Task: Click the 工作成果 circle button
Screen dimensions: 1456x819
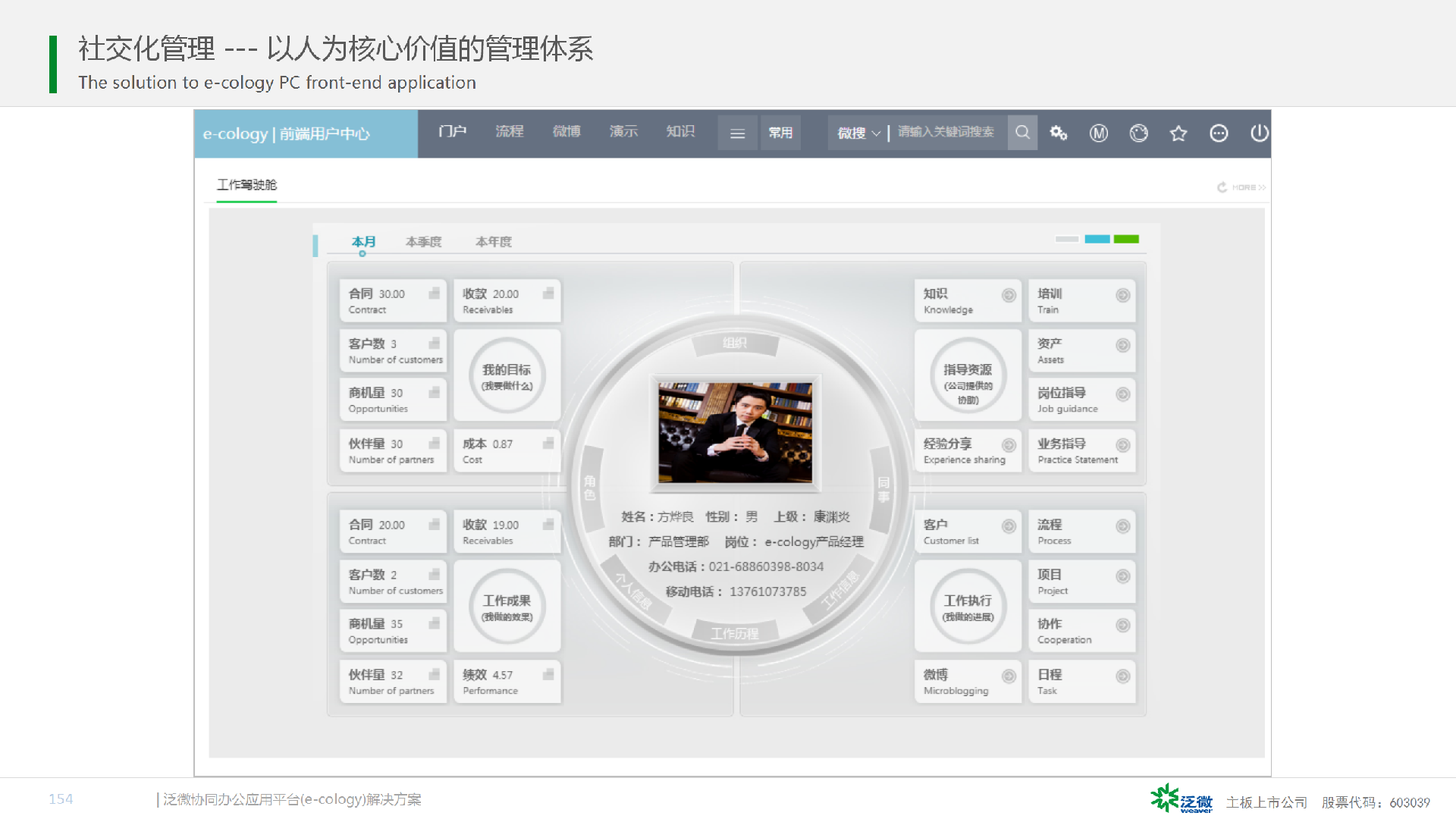Action: coord(507,607)
